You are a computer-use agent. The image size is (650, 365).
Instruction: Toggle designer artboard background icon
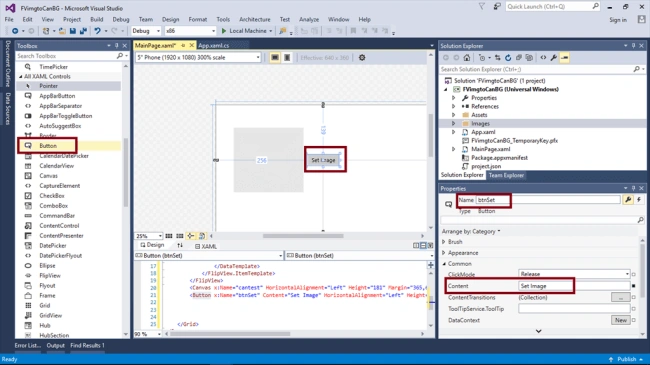[202, 236]
